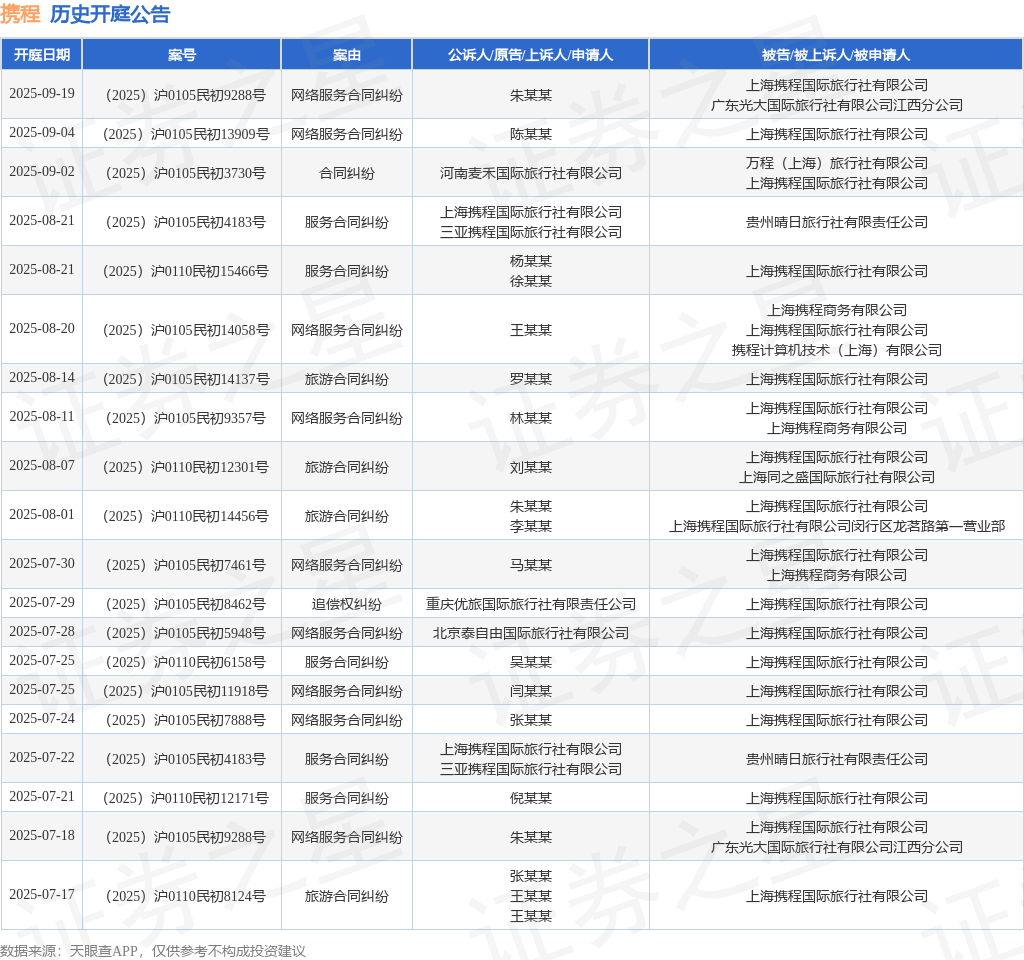Click the 被告/被上诉人/被申请人 column header
Screen dimensions: 1024x960
coord(836,55)
